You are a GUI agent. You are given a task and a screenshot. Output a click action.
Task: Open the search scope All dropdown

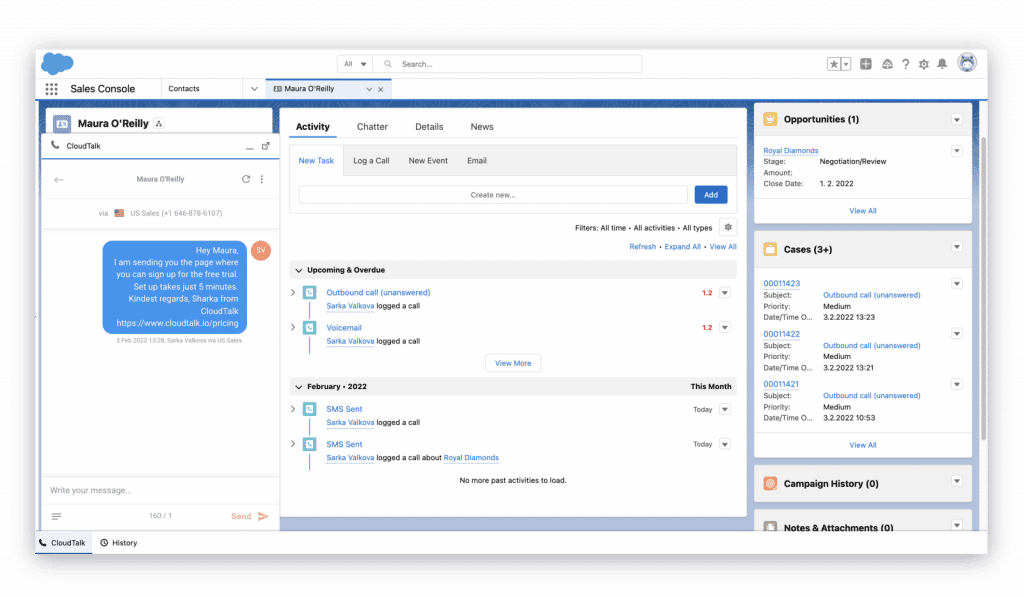pyautogui.click(x=355, y=64)
